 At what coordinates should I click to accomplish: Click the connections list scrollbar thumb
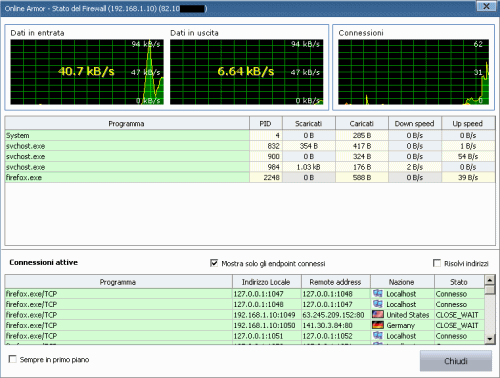[489, 289]
